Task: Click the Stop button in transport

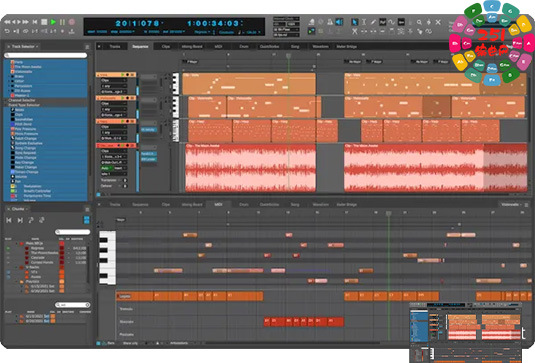Action: point(44,22)
